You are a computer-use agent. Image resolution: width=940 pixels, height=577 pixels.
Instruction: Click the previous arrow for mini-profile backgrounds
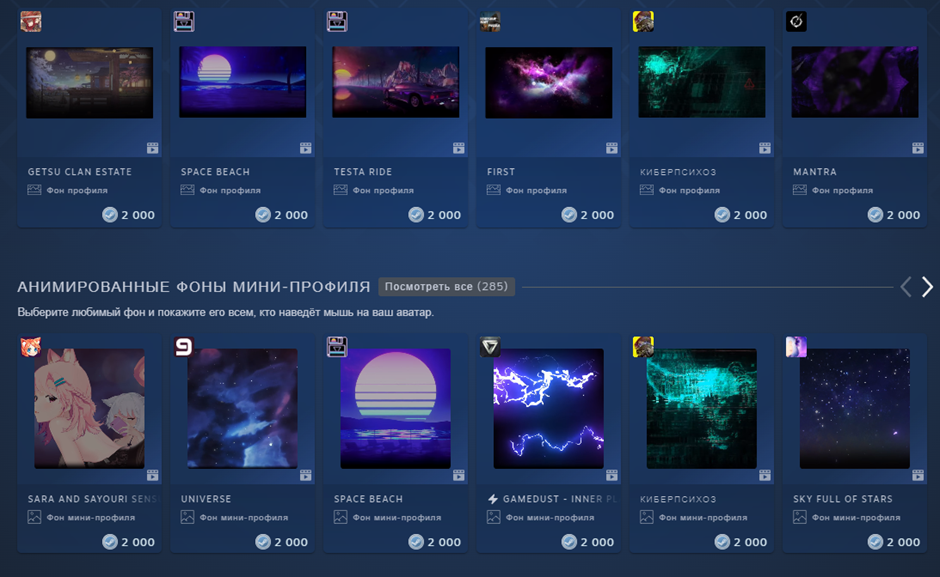click(x=906, y=287)
